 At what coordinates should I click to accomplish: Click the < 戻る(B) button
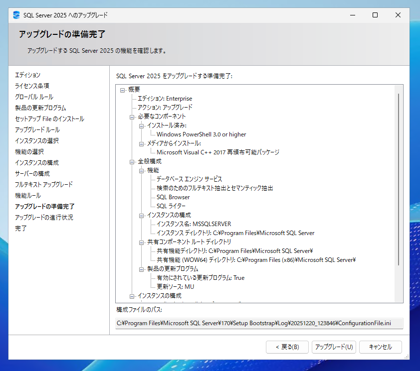pos(287,347)
